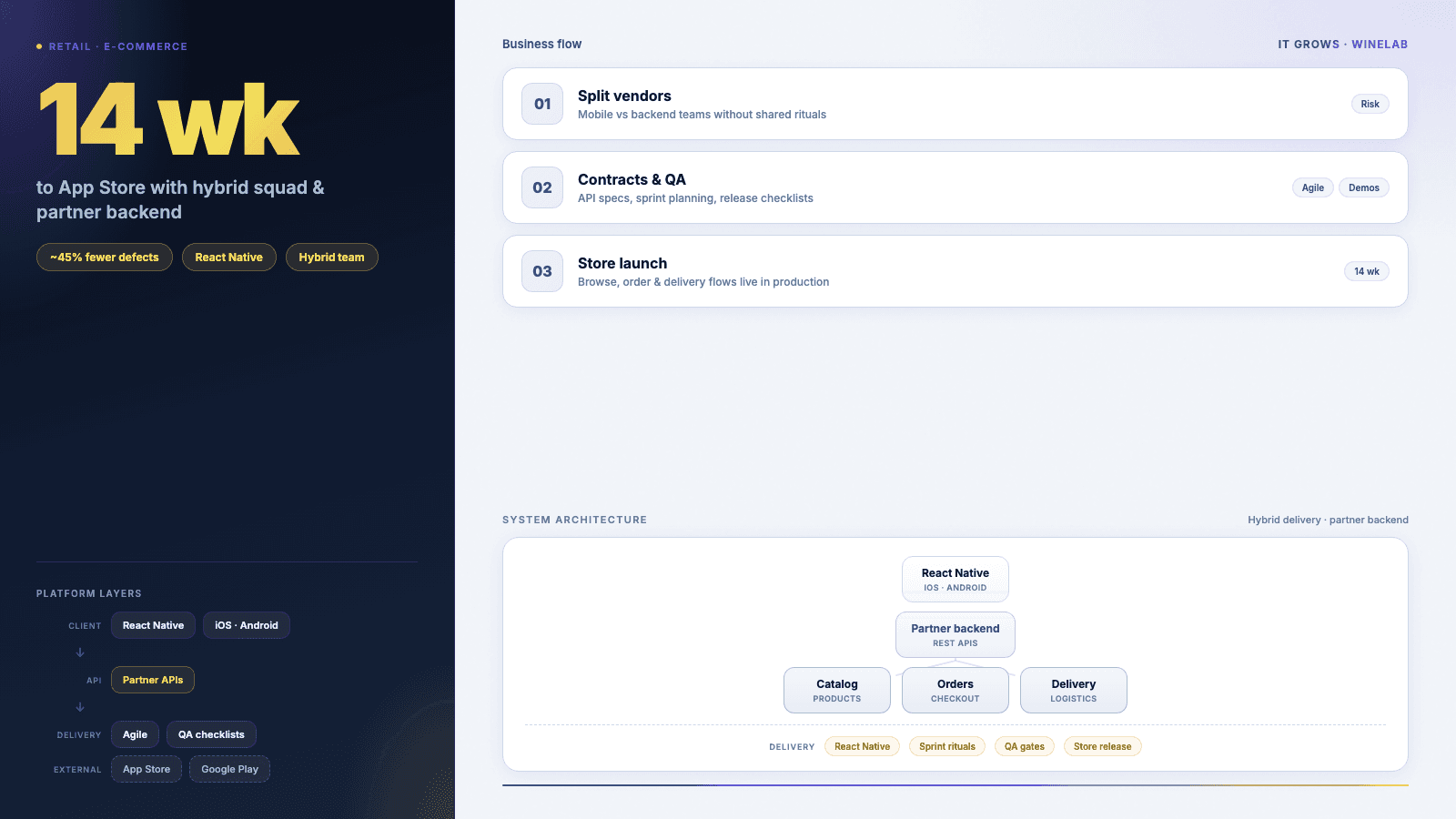The width and height of the screenshot is (1456, 819).
Task: Select the Partner APIs chip
Action: point(153,680)
